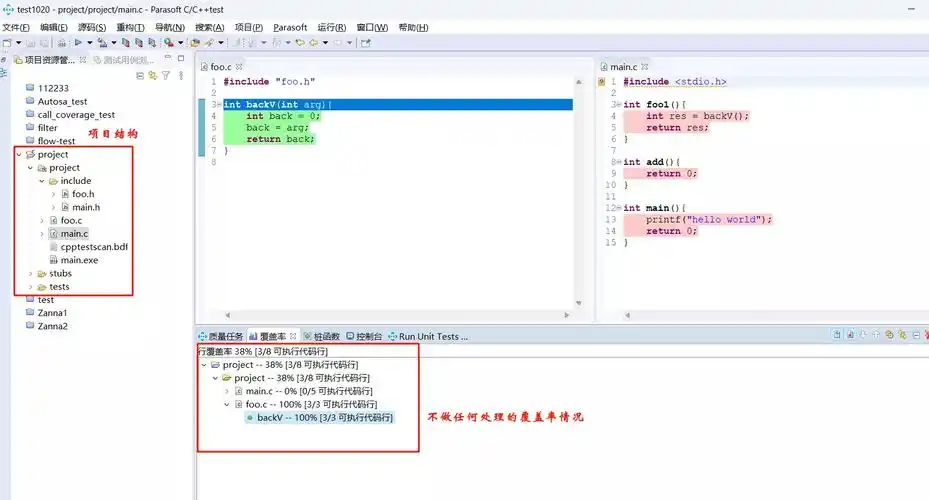Open the Parasoft menu
The width and height of the screenshot is (929, 500).
[x=290, y=27]
